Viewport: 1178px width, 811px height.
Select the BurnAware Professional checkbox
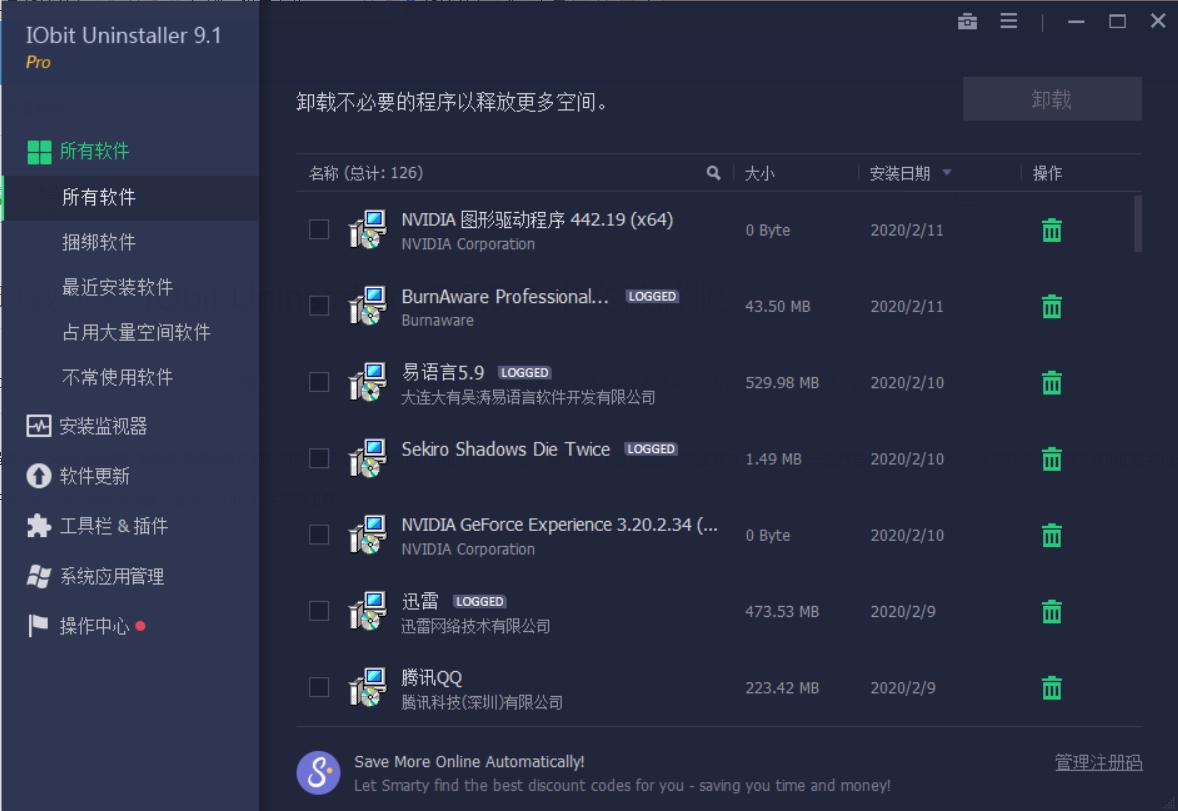tap(319, 306)
